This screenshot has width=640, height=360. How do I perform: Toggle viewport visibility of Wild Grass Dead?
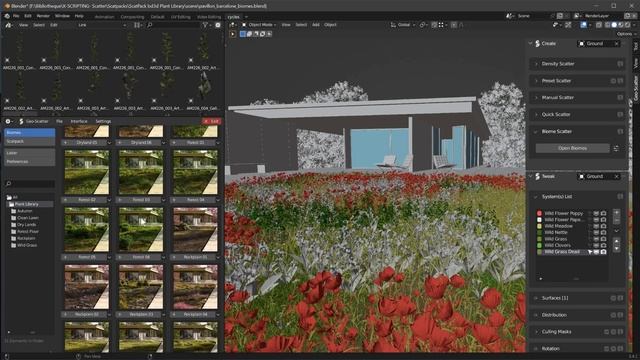[596, 252]
